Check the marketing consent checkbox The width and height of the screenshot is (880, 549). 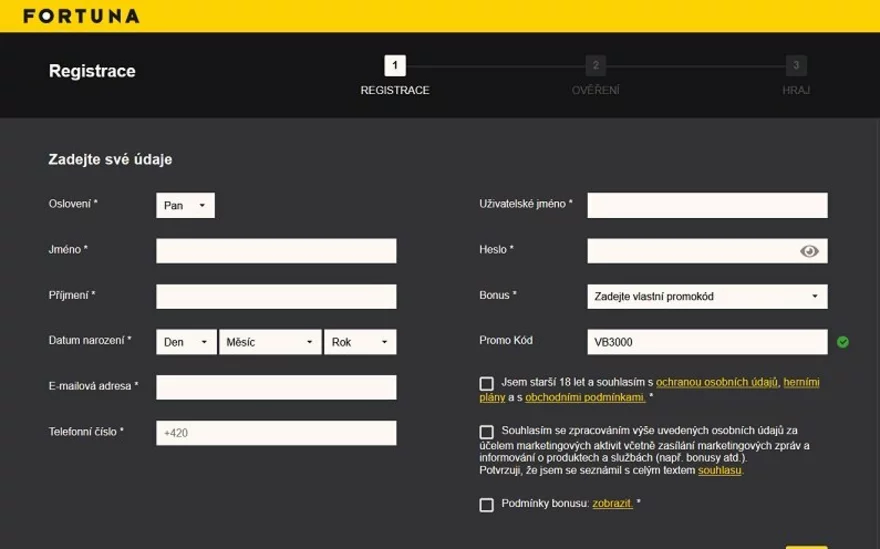click(487, 432)
